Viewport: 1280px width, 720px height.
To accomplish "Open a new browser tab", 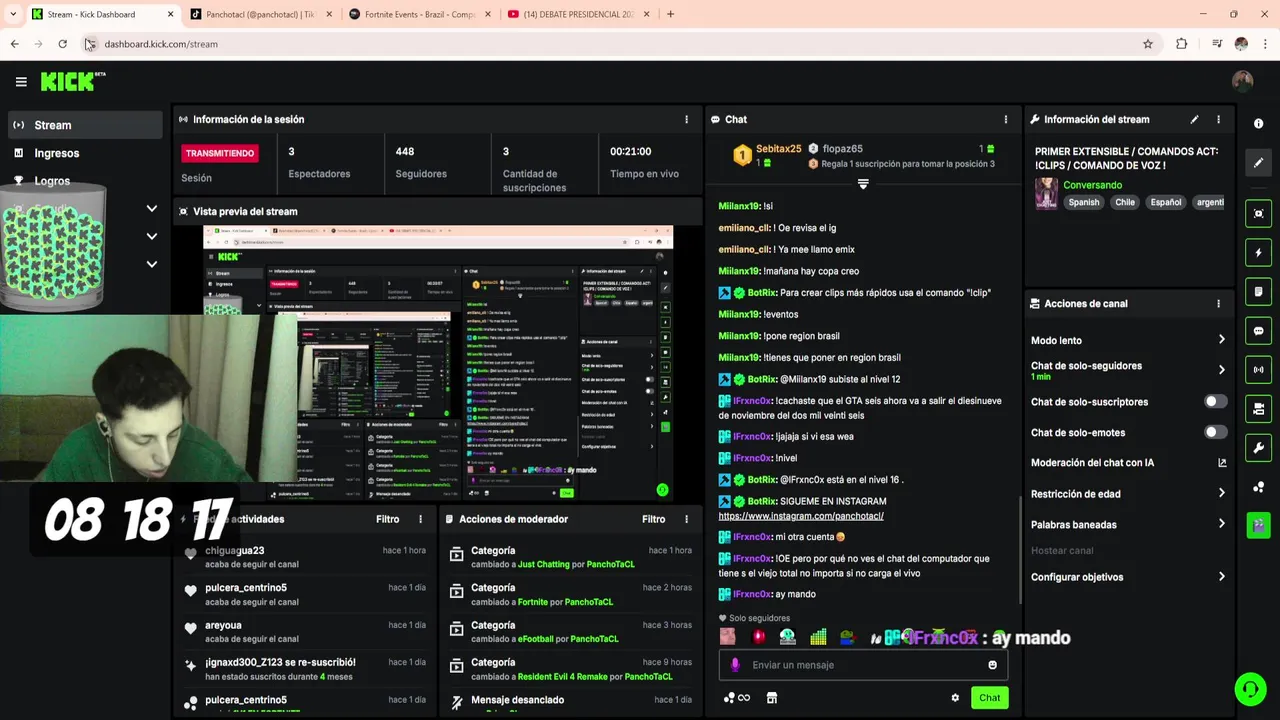I will click(670, 14).
